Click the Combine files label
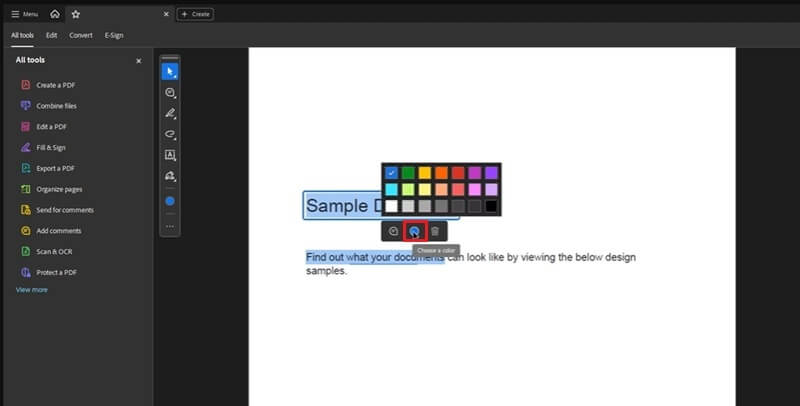 pos(56,106)
